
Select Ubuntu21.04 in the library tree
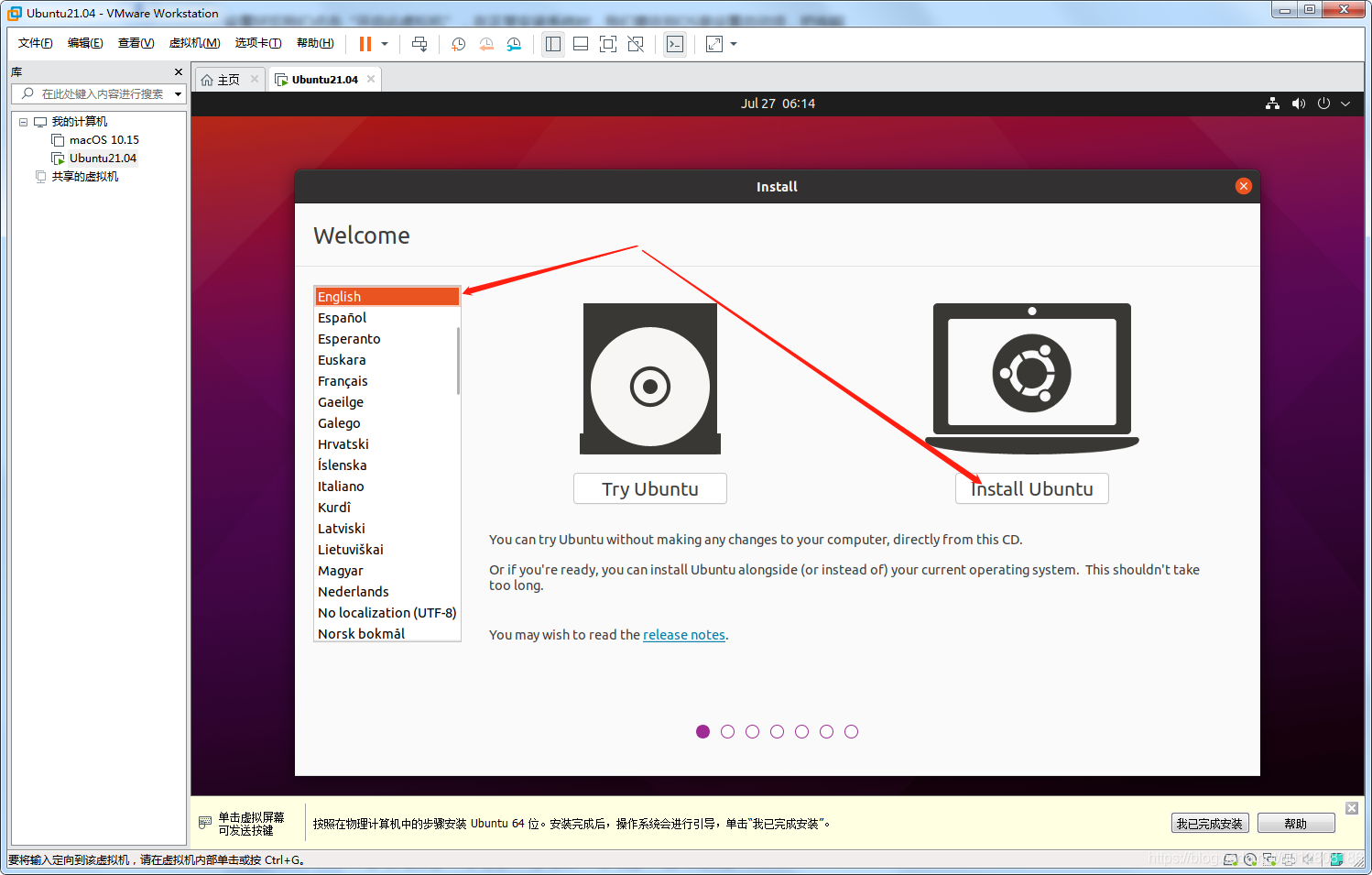tap(103, 158)
